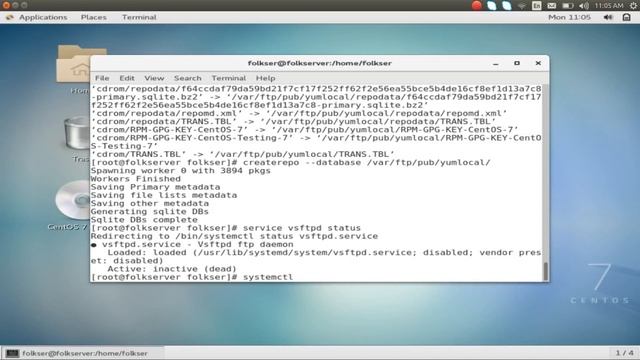Click the first Skype icon in top bar

(492, 5)
